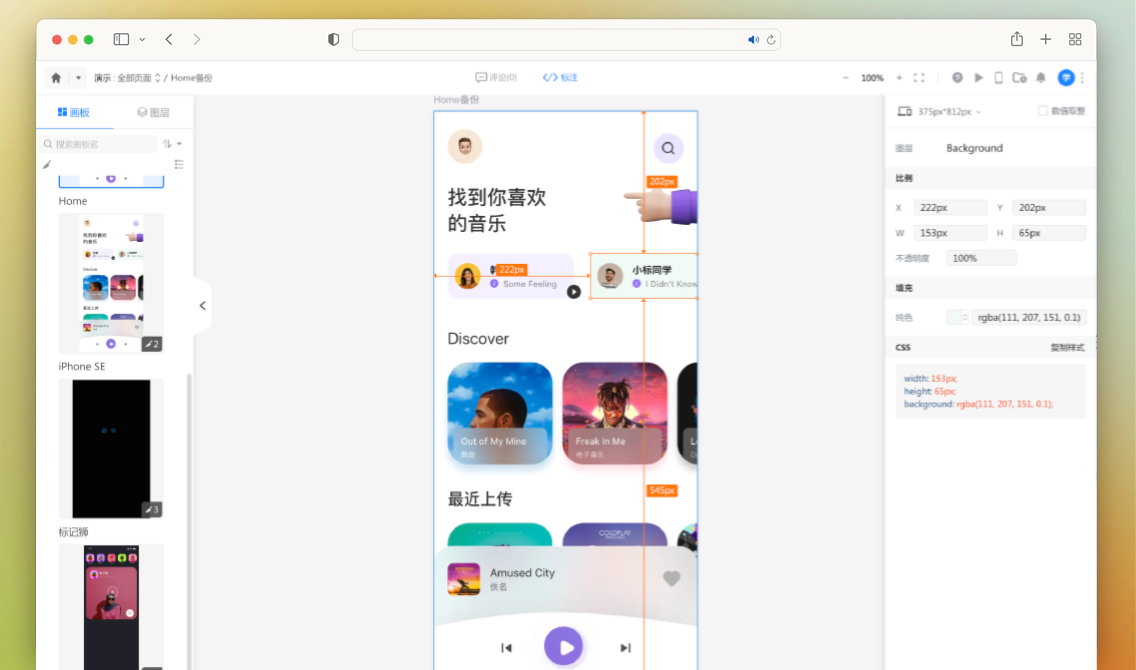
Task: Click the rgba(111, 207, 151, 0.1) value
Action: (1029, 317)
